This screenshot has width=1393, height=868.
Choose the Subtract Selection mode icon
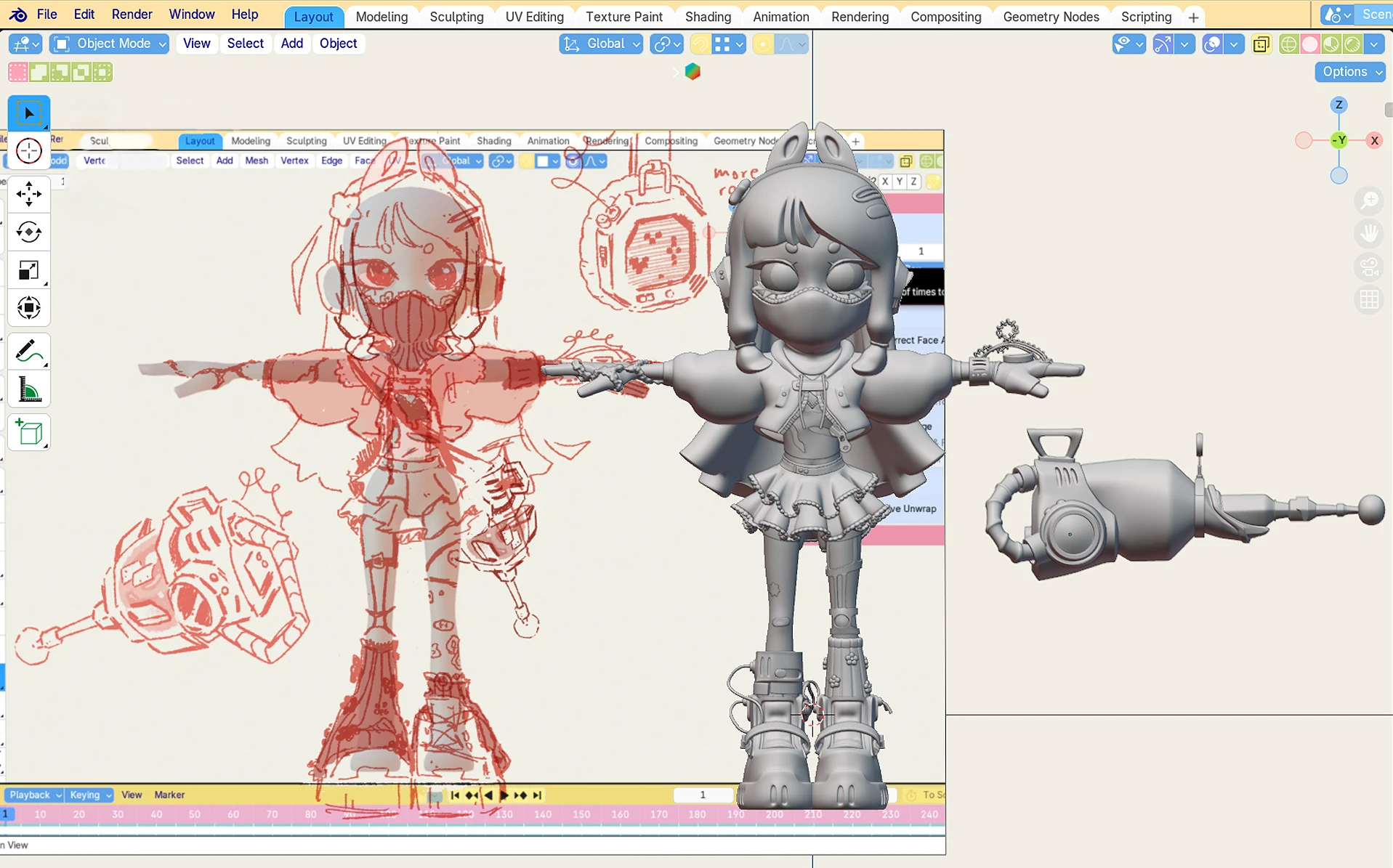pos(60,72)
